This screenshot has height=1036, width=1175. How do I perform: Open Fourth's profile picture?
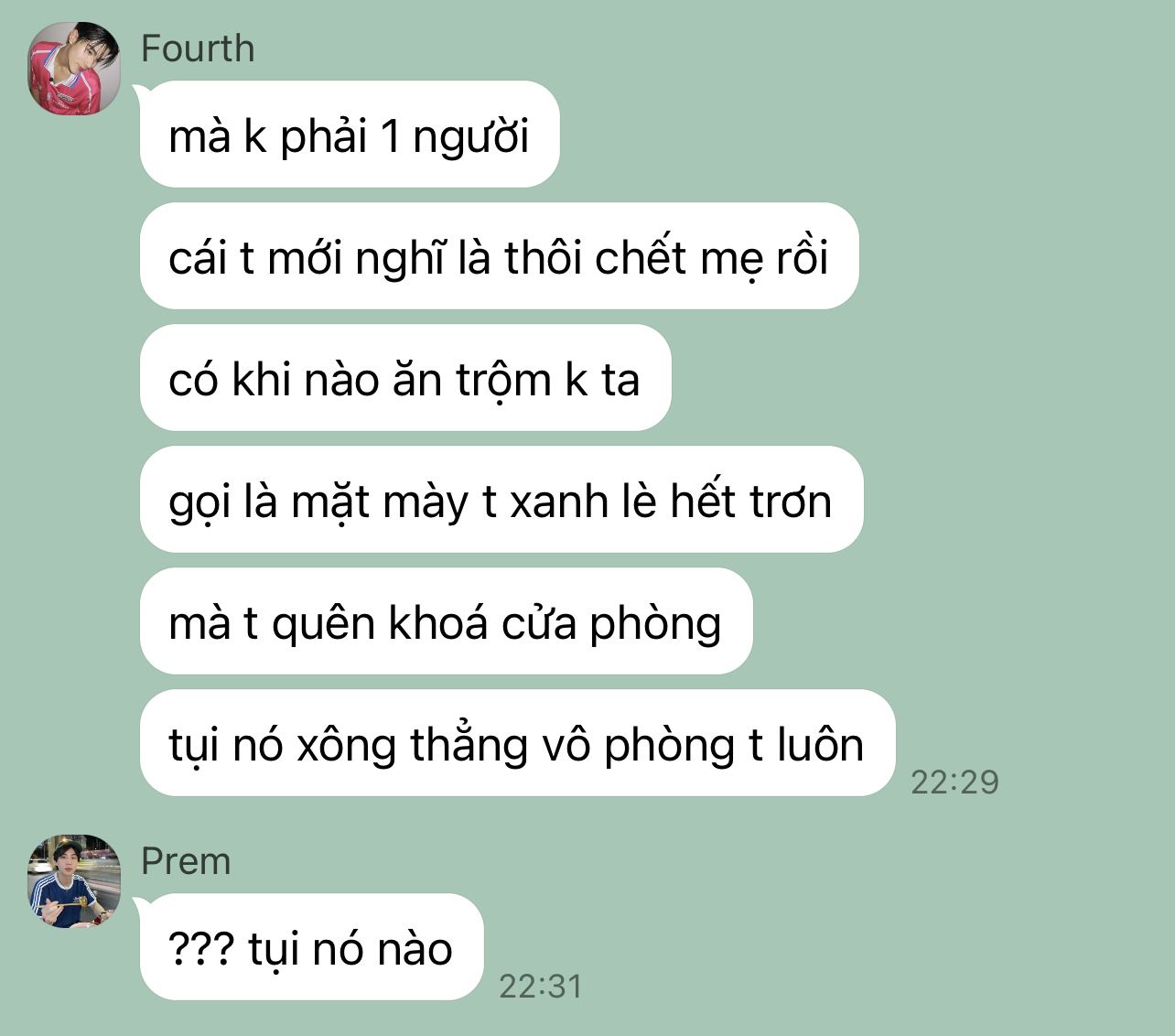[x=74, y=69]
